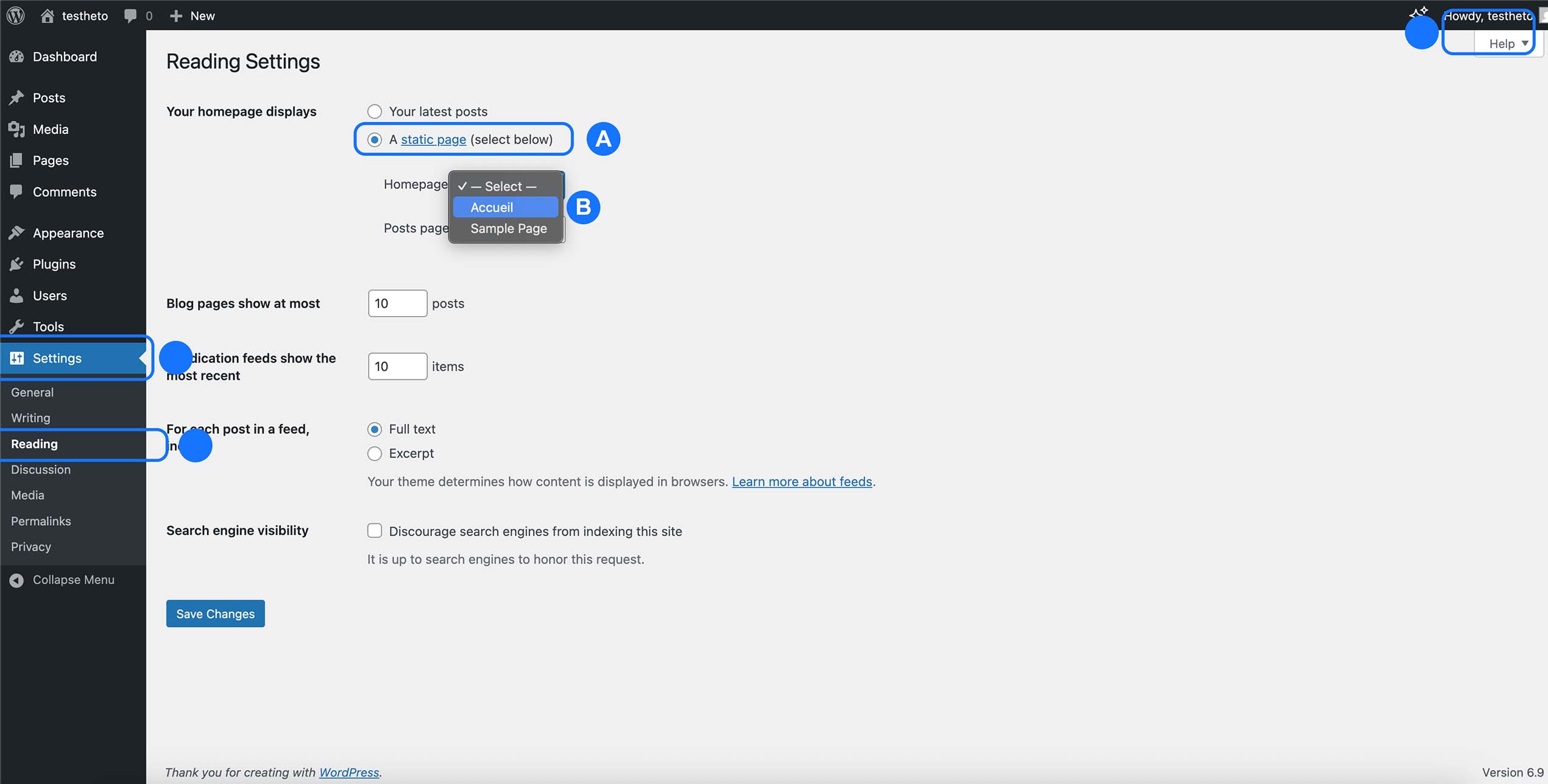1548x784 pixels.
Task: Enable Discourage search engines checkbox
Action: 375,531
